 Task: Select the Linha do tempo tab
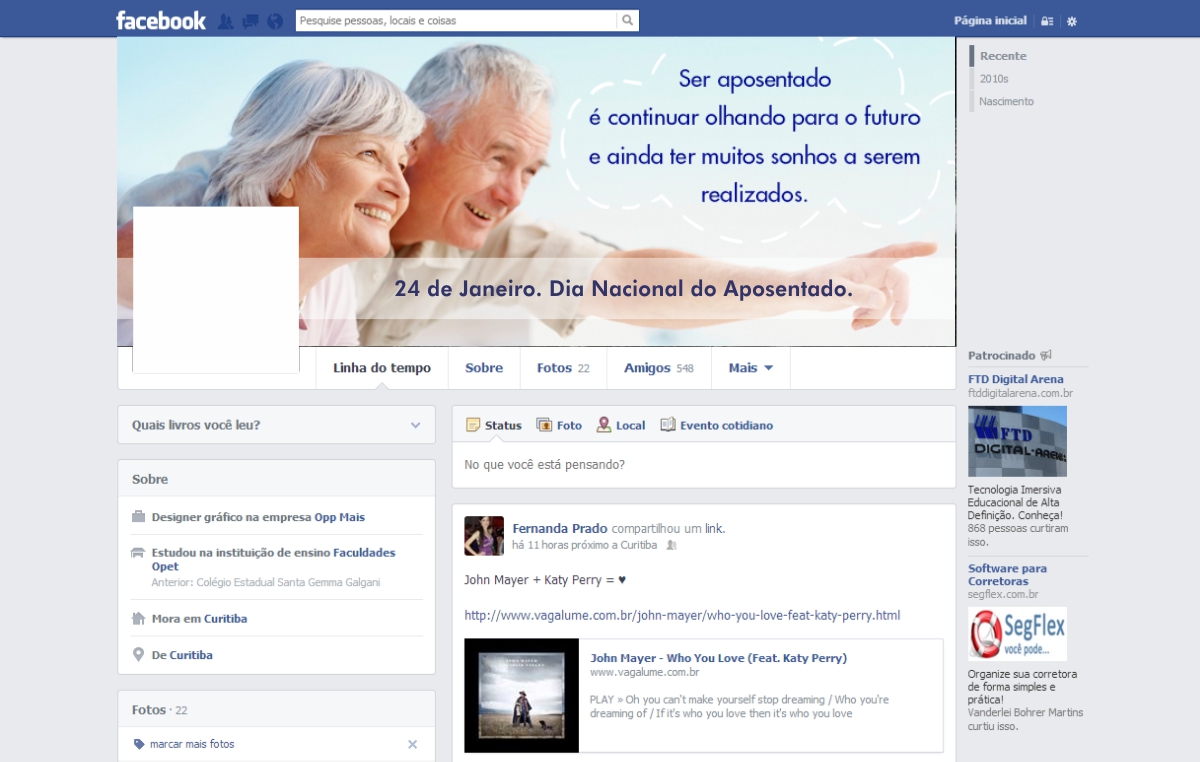click(382, 368)
